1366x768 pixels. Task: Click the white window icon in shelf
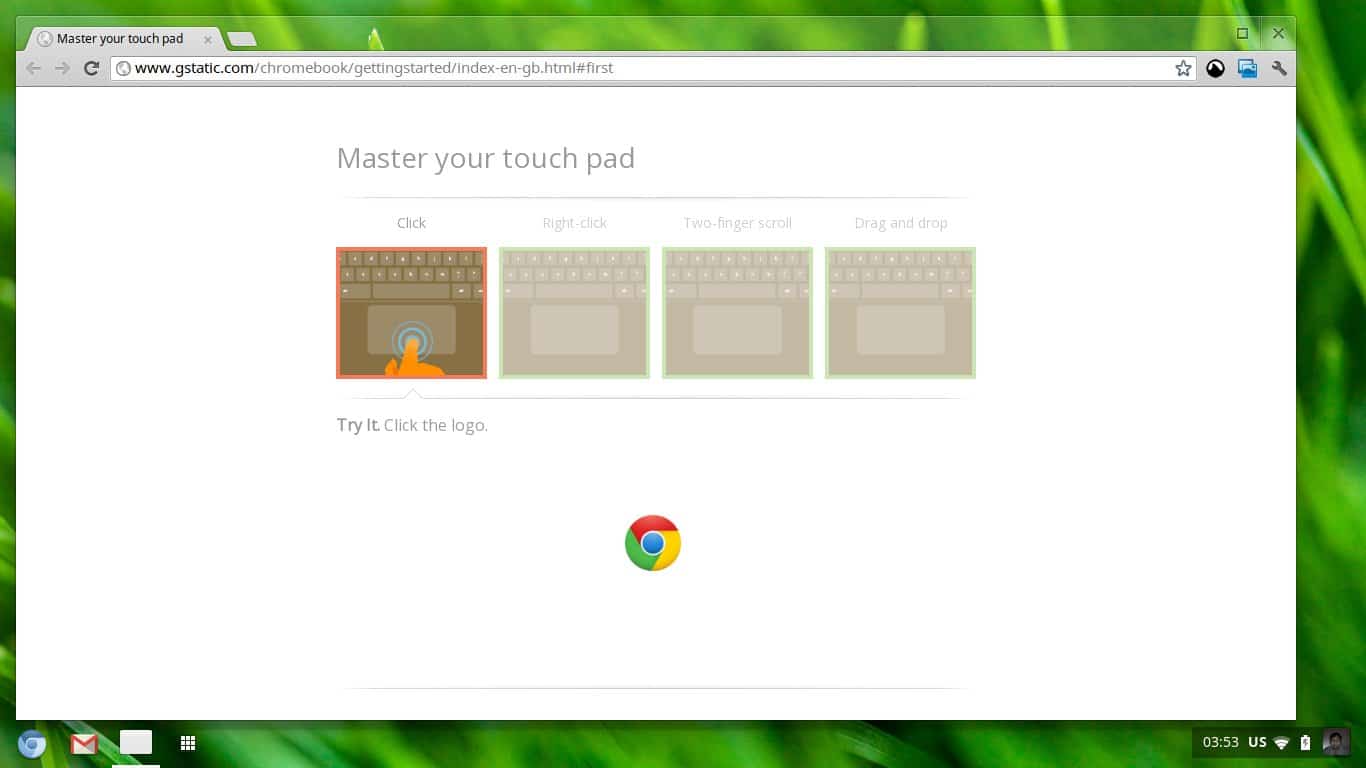pos(136,742)
